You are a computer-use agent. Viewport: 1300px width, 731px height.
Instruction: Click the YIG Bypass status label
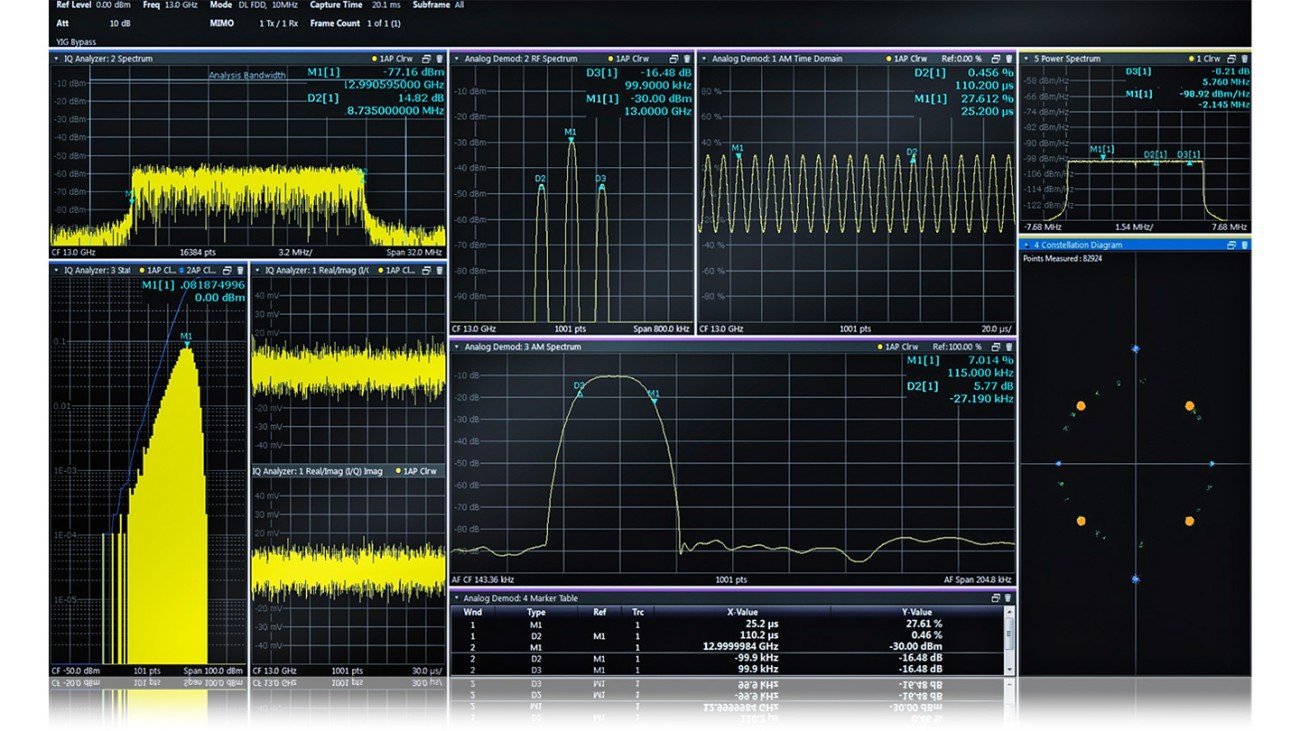point(75,42)
